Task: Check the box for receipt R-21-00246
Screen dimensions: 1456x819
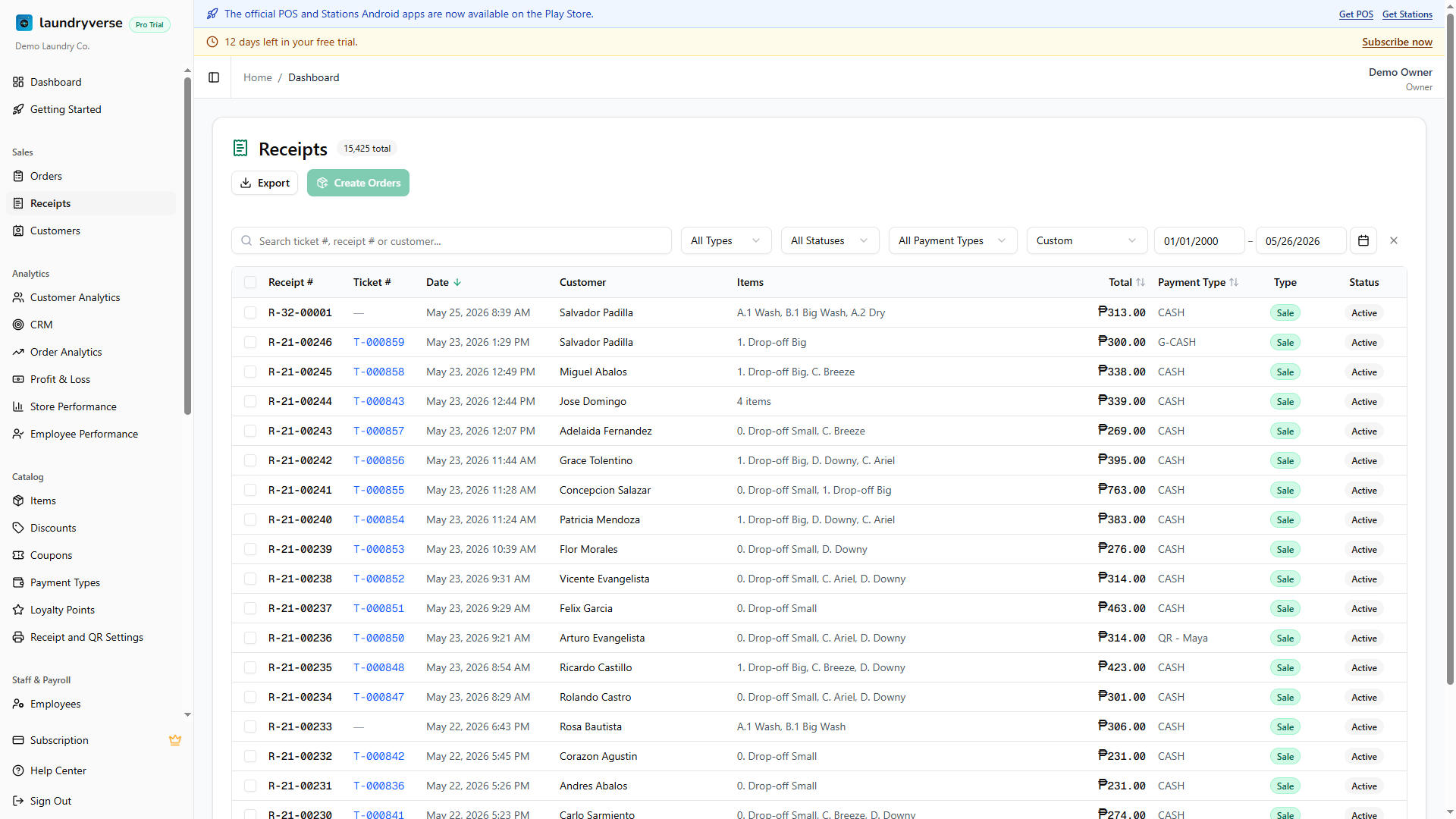Action: point(250,342)
